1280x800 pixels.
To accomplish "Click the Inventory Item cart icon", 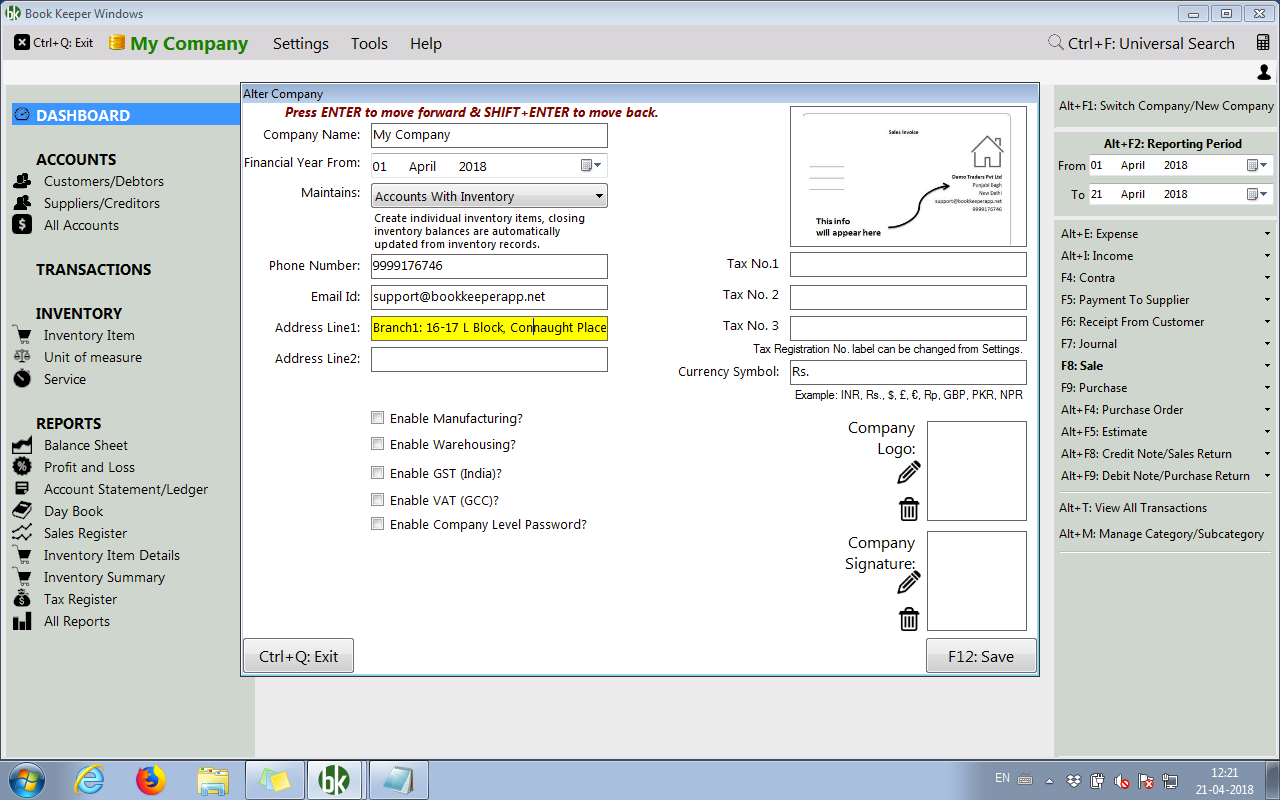I will 22,335.
